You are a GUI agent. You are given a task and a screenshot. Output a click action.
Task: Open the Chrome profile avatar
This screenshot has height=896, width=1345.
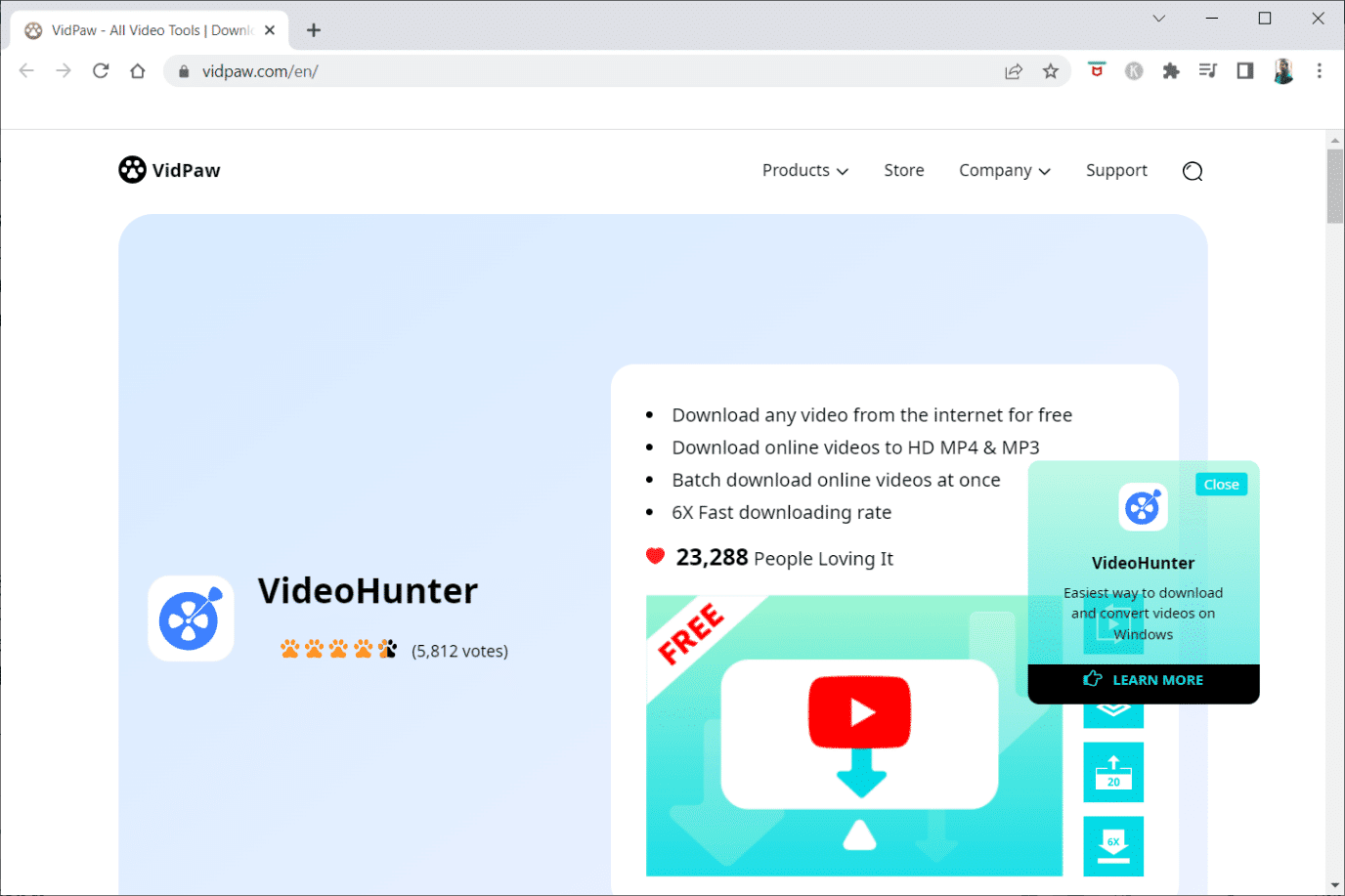(1283, 70)
